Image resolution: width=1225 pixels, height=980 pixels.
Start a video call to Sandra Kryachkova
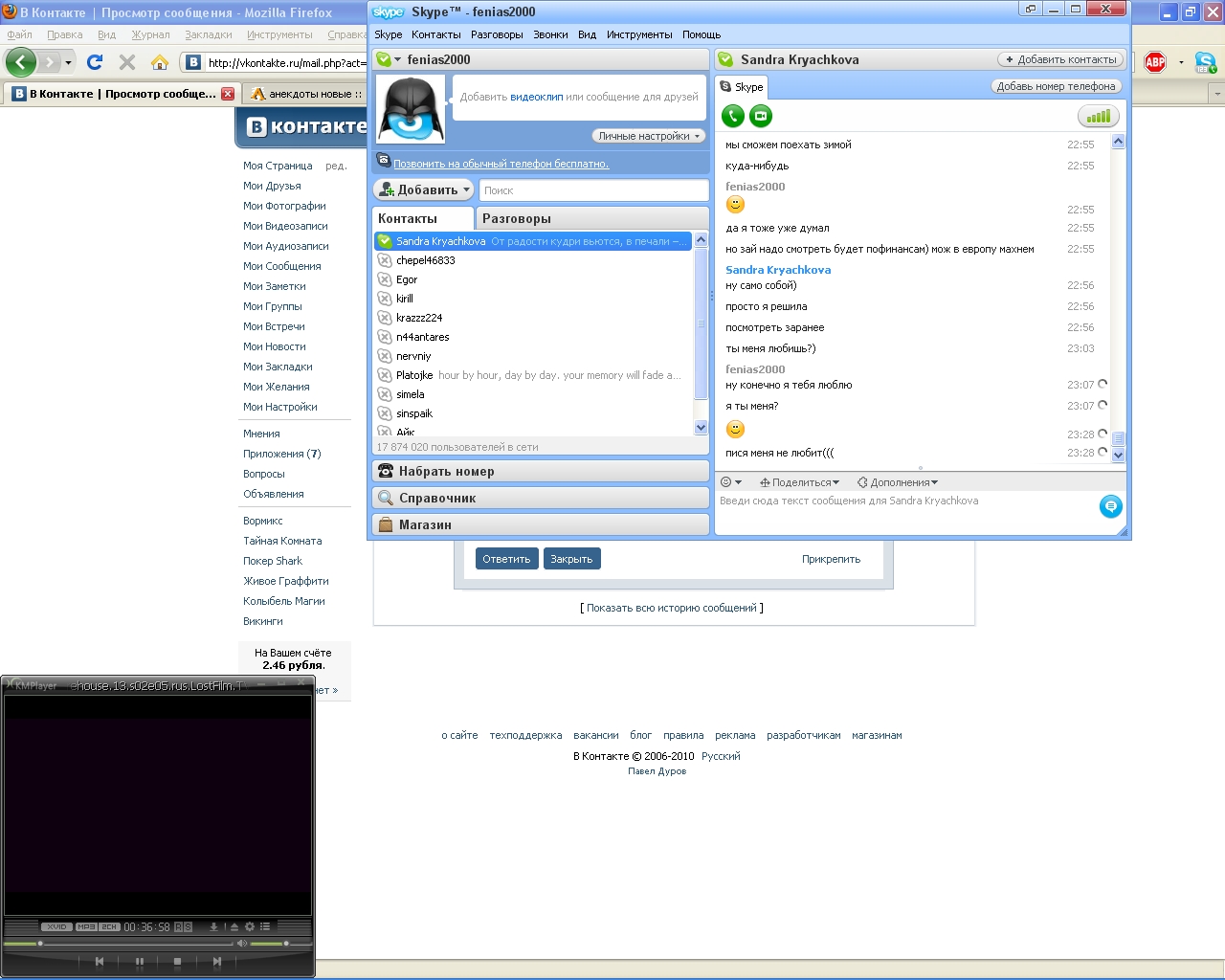click(x=761, y=116)
